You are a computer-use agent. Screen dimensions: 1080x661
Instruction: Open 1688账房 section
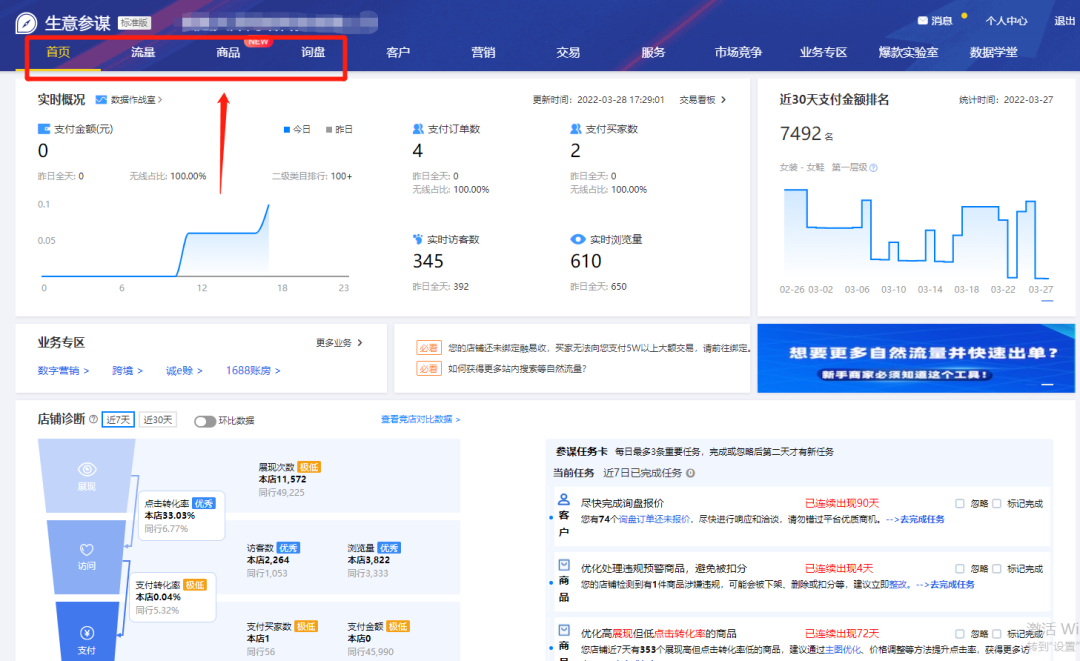point(253,370)
